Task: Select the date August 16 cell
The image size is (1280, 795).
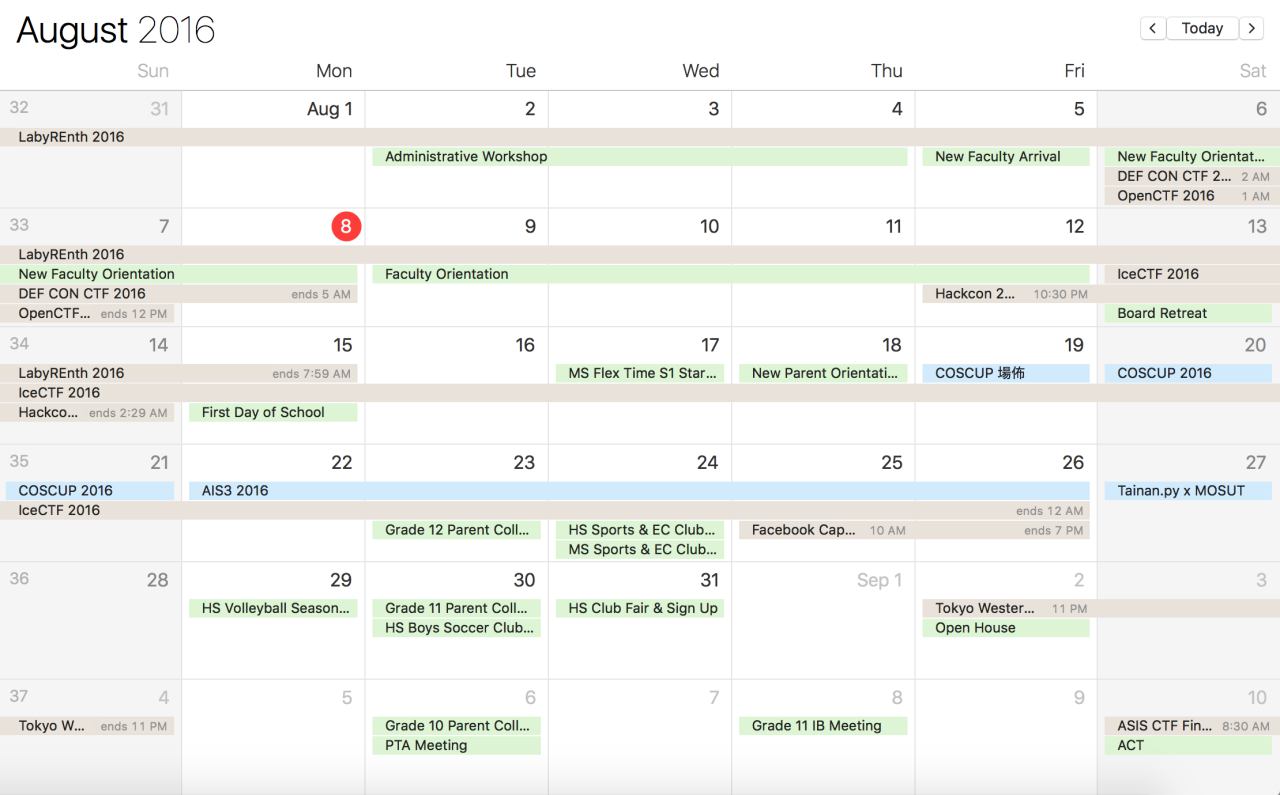Action: point(456,400)
